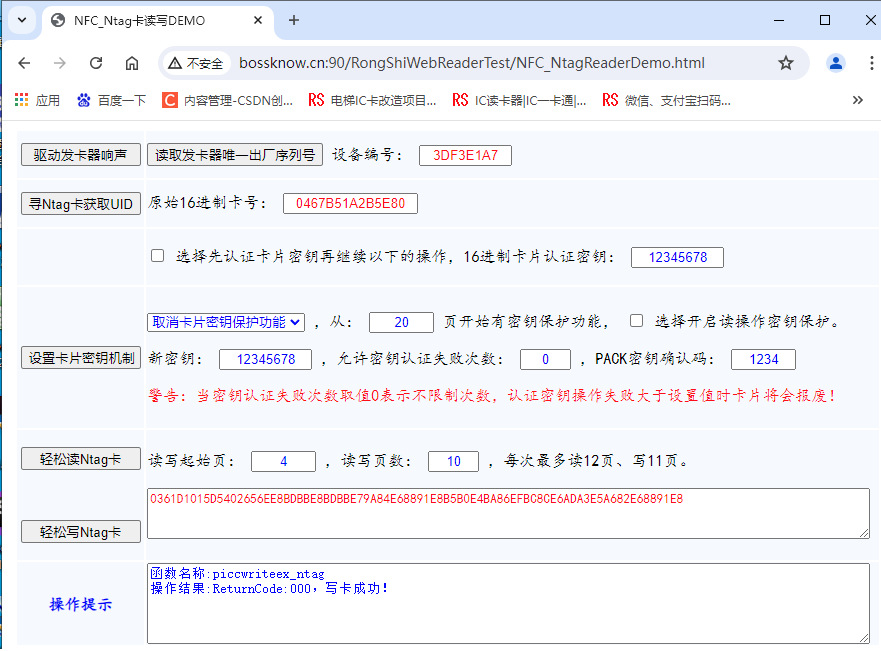Open the tab search chevron button
The width and height of the screenshot is (881, 651).
[22, 20]
